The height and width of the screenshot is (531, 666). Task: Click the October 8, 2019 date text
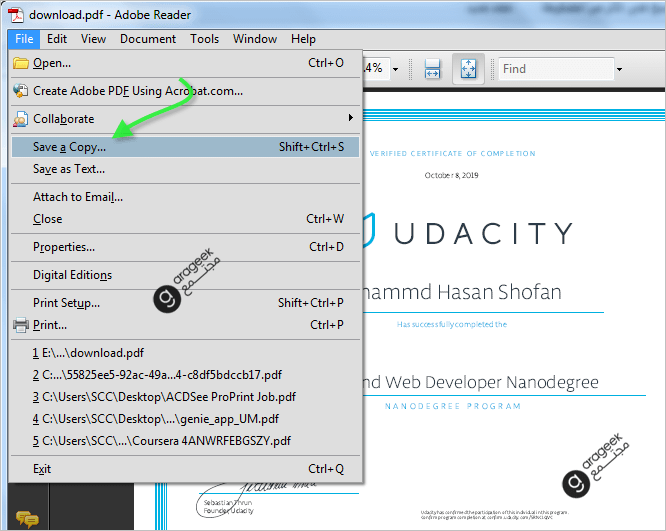tap(452, 175)
